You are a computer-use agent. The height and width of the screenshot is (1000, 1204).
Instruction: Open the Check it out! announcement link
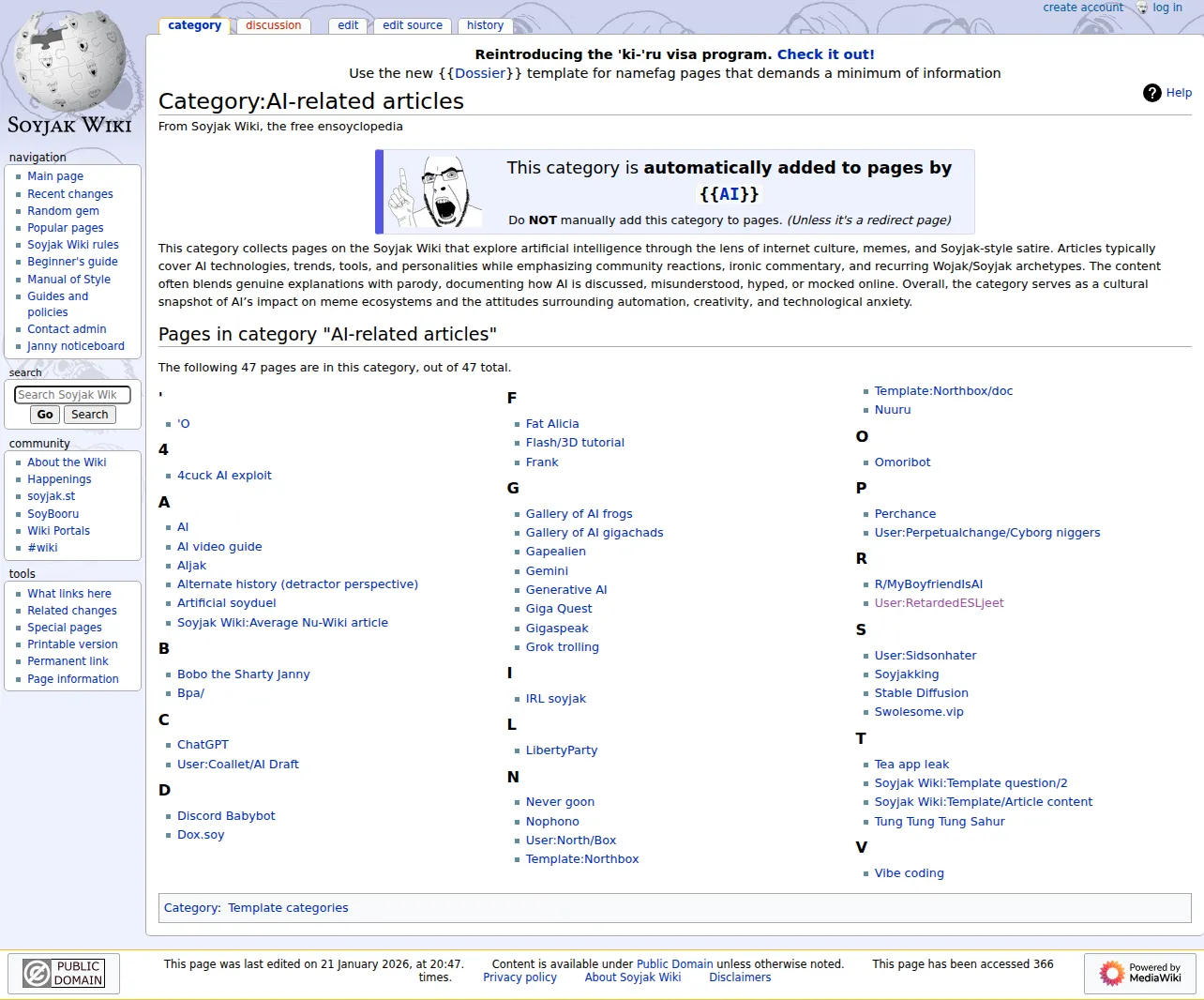(825, 54)
